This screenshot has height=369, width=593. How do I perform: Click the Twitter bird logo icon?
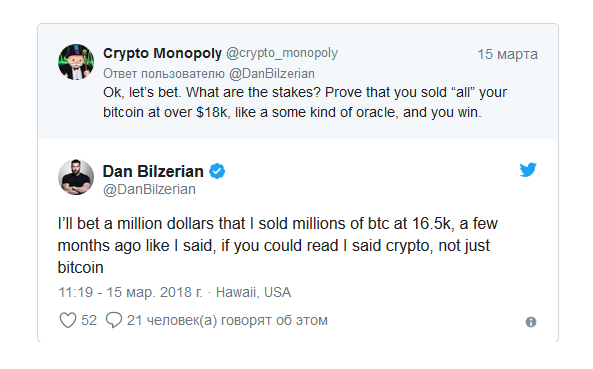coord(528,170)
